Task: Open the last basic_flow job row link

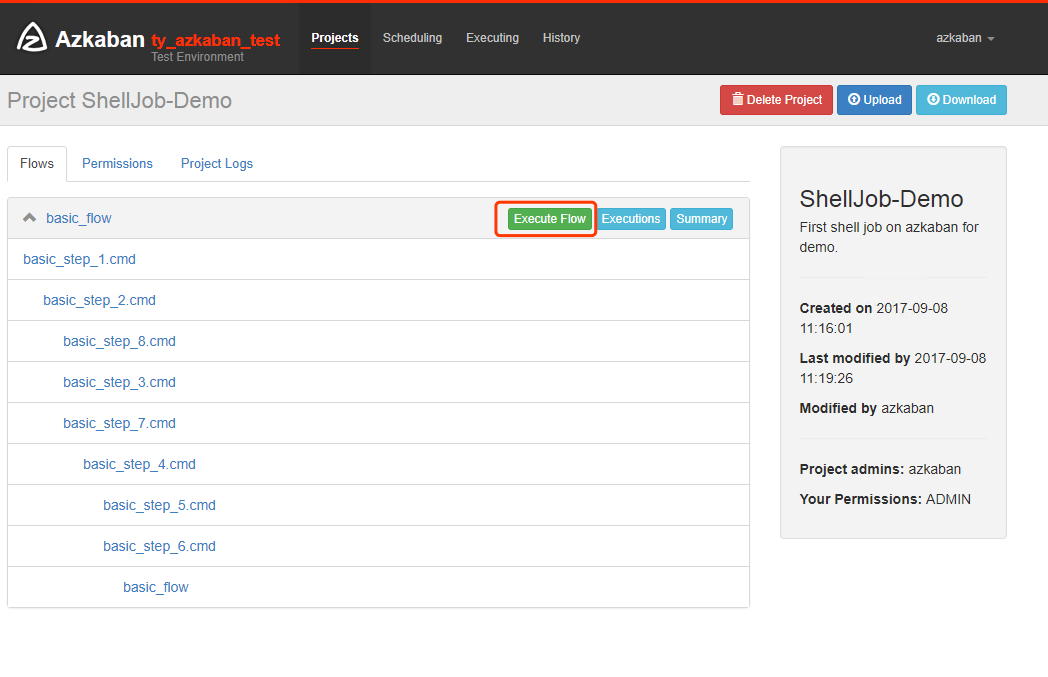Action: click(156, 587)
